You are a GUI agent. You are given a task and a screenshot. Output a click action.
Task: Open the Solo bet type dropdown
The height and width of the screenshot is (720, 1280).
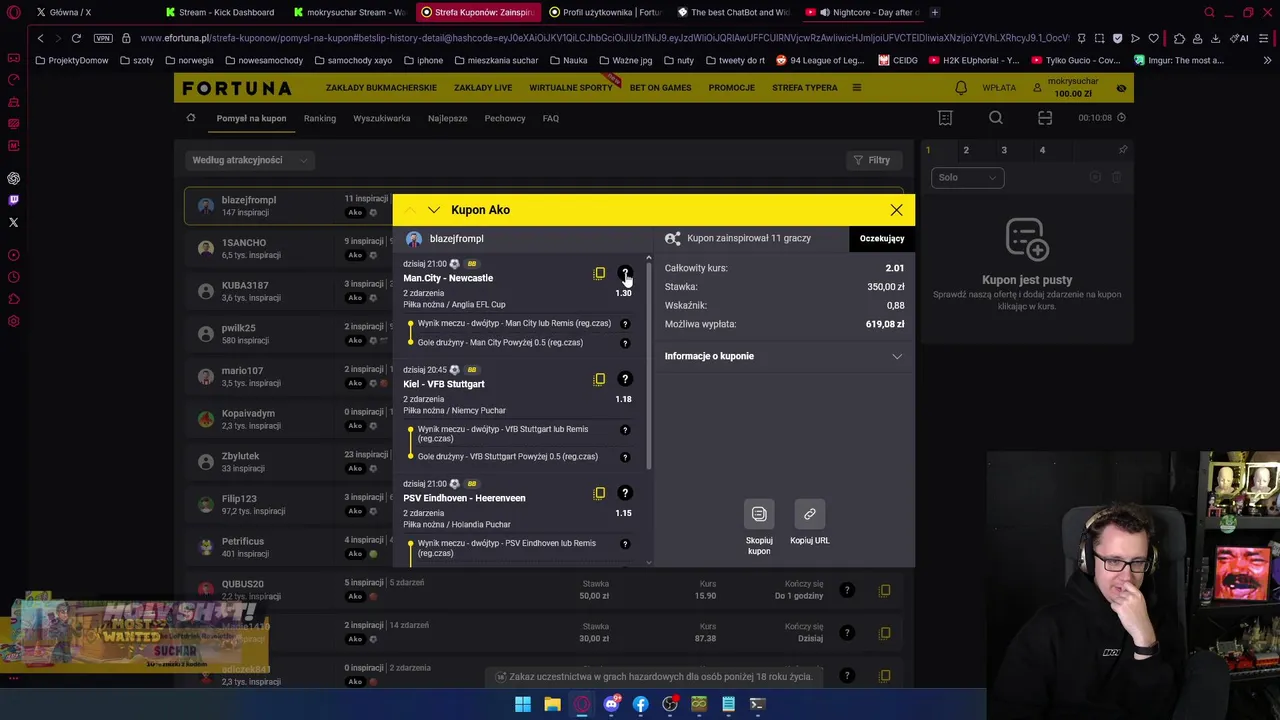click(967, 177)
